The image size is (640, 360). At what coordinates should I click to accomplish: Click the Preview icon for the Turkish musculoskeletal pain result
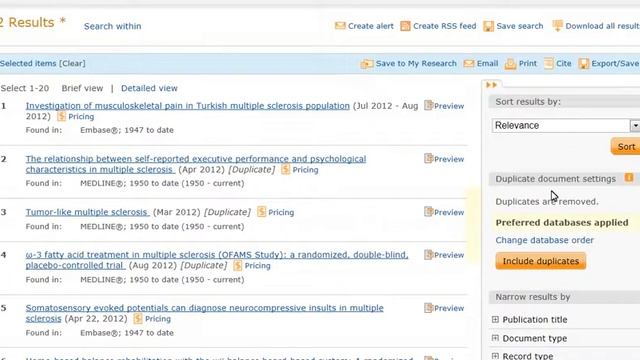click(428, 105)
